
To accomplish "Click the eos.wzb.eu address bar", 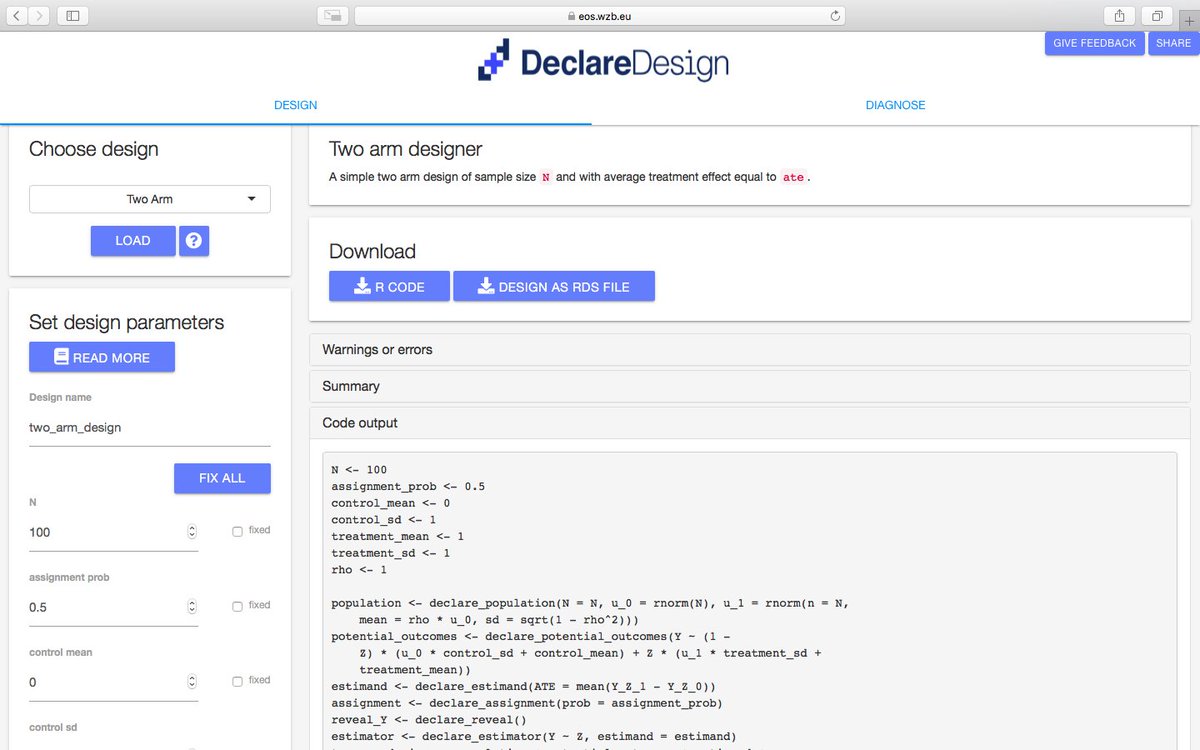I will [x=600, y=16].
